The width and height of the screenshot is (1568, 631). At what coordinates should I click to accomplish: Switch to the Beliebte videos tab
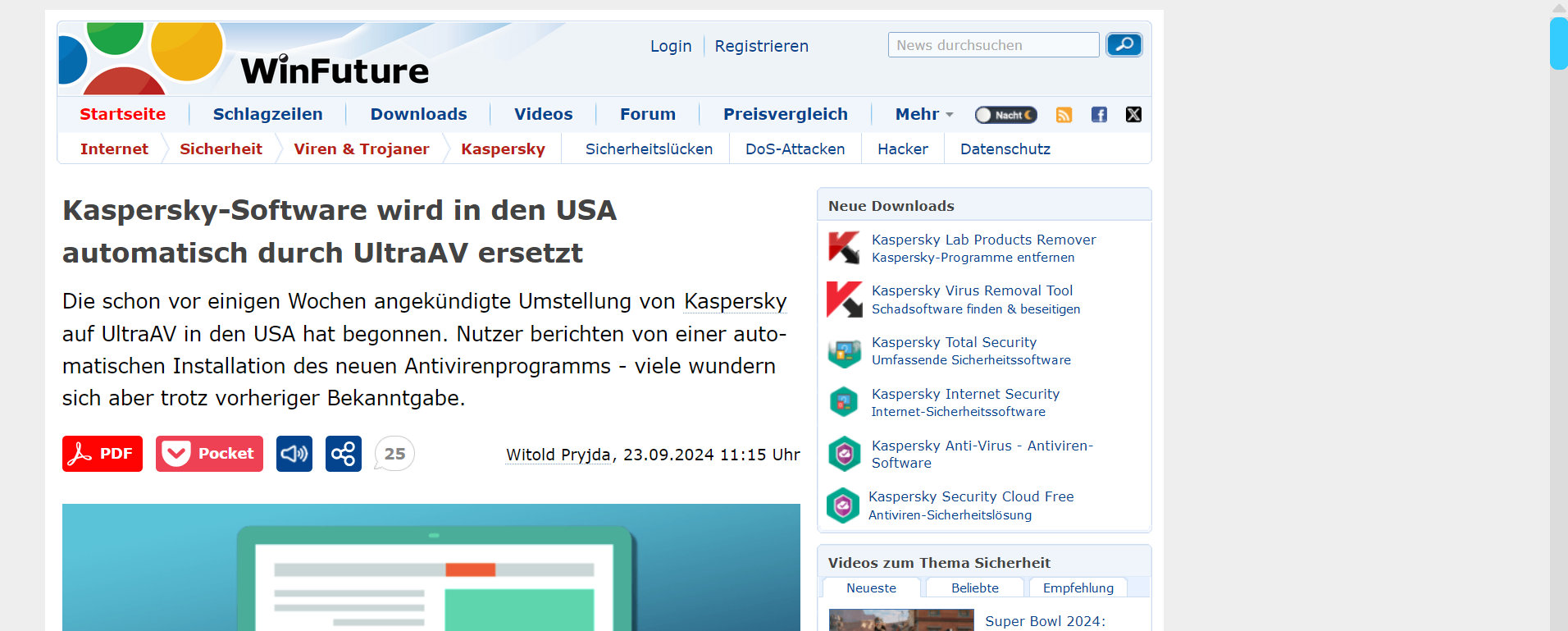[x=975, y=588]
